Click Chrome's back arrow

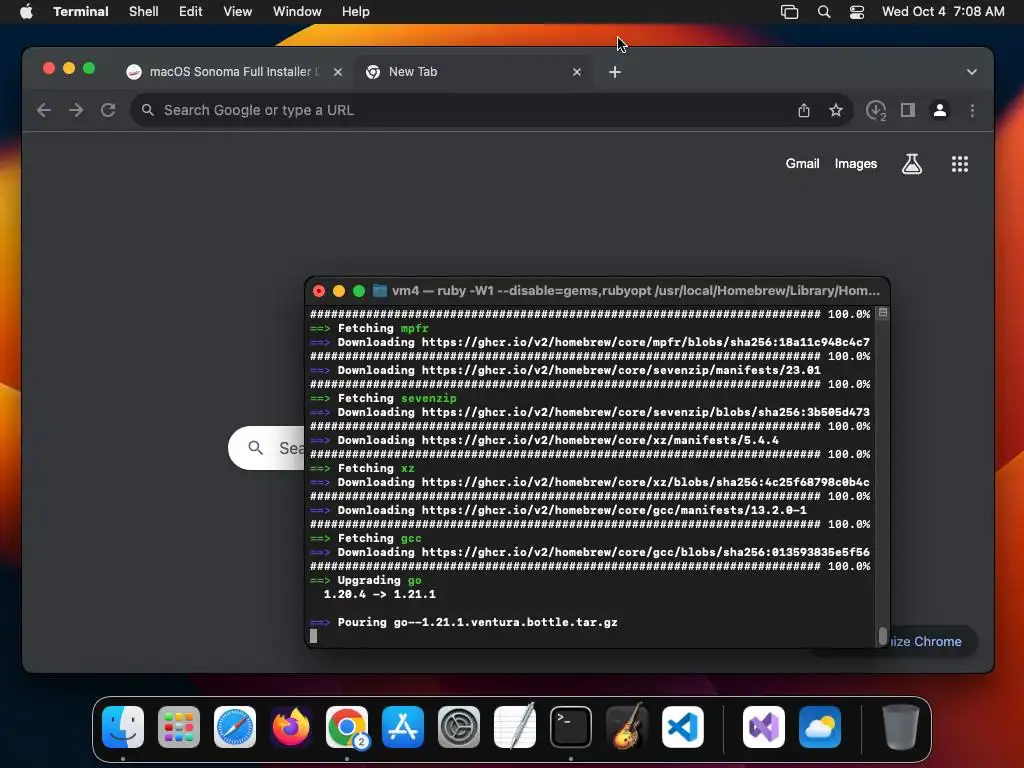(x=44, y=110)
